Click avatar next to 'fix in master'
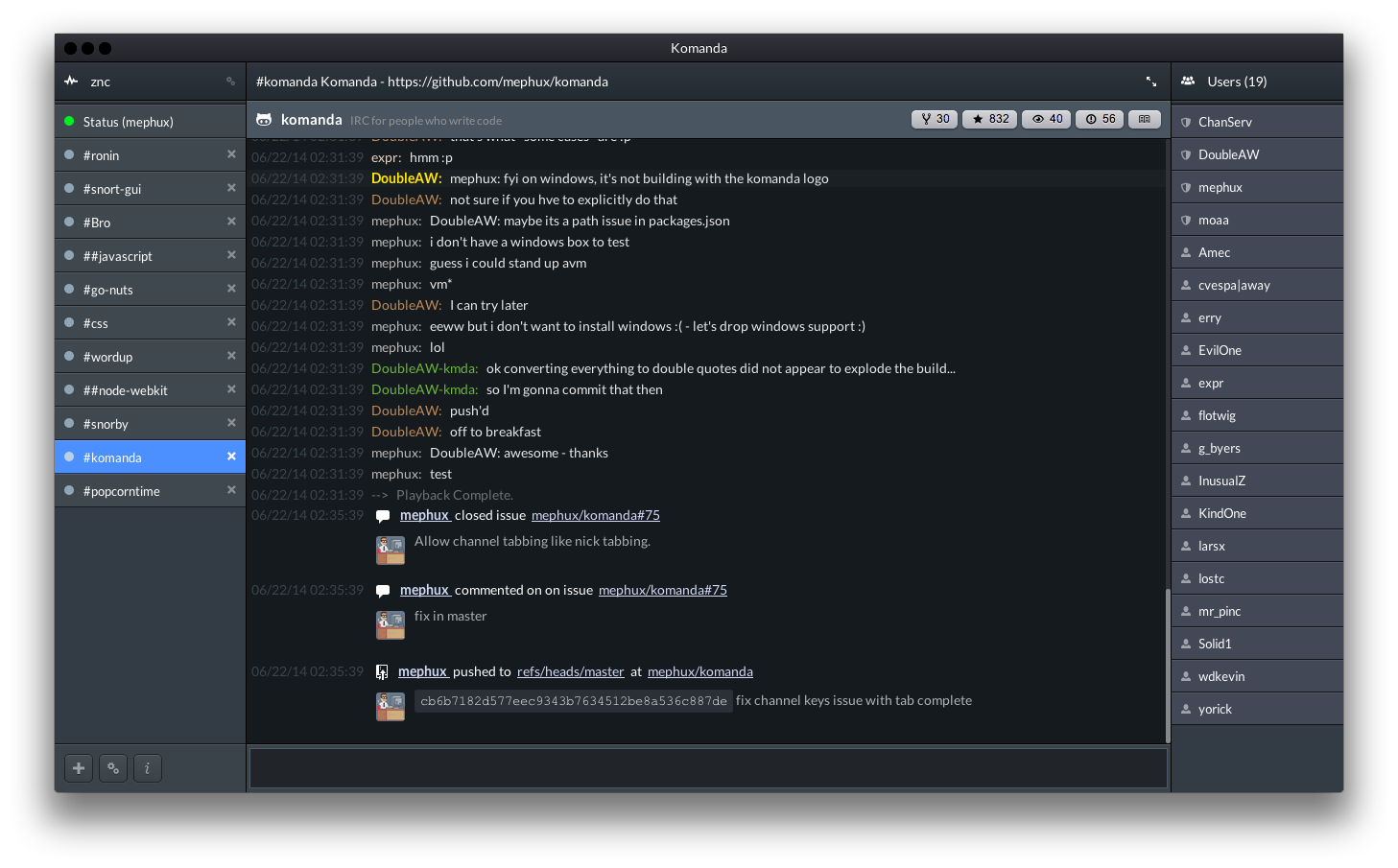Image resolution: width=1398 pixels, height=868 pixels. tap(391, 624)
